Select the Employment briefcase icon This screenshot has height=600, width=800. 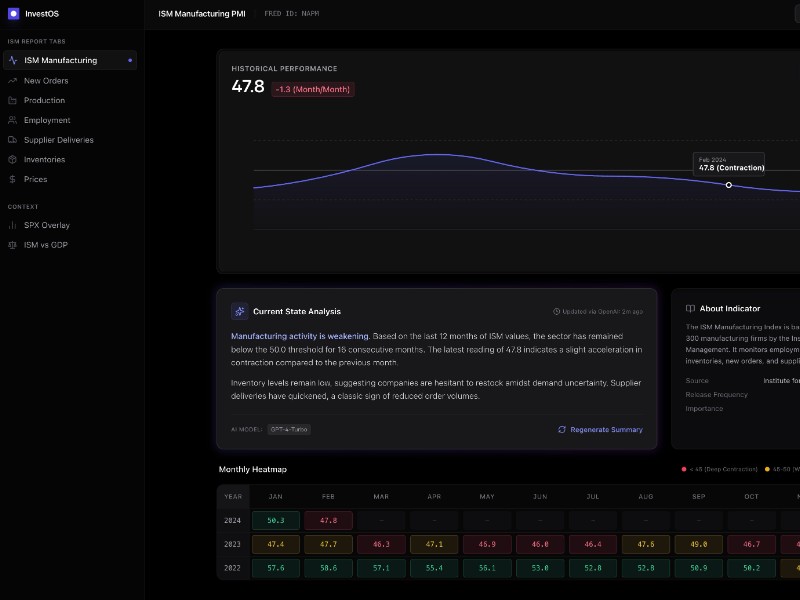[x=12, y=120]
